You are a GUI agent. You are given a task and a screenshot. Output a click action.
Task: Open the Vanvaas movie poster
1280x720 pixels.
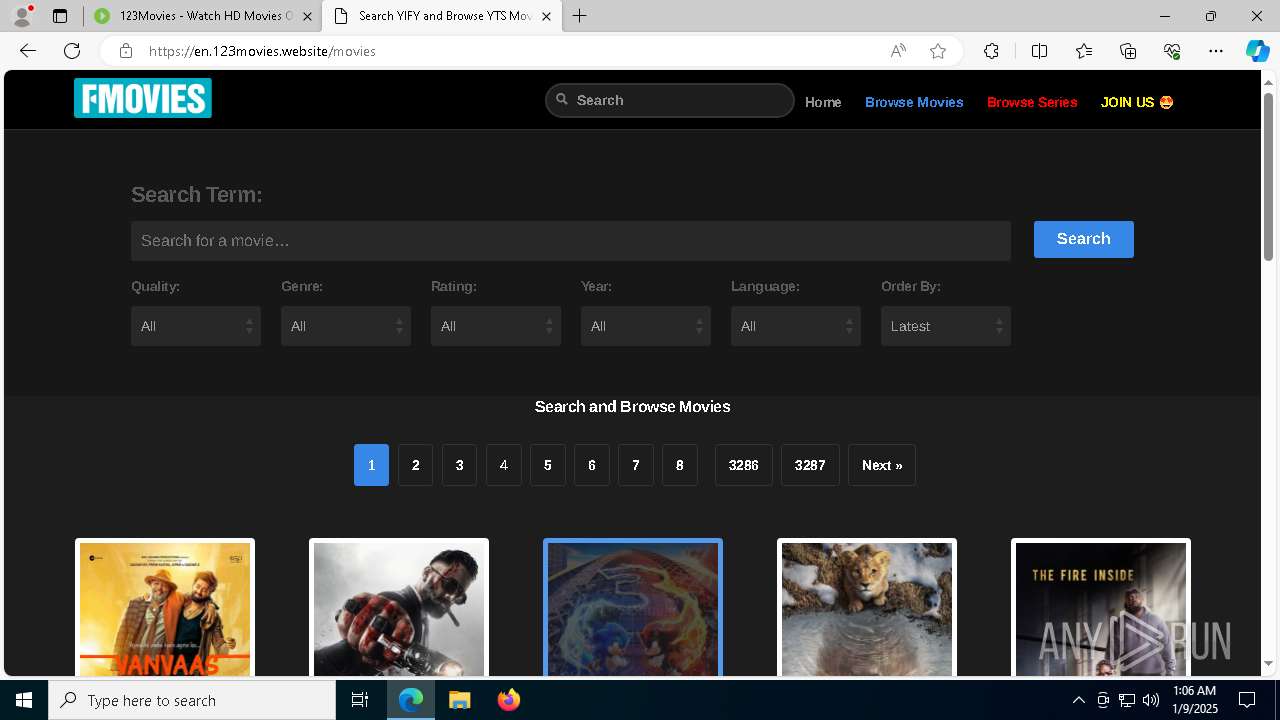pos(165,608)
